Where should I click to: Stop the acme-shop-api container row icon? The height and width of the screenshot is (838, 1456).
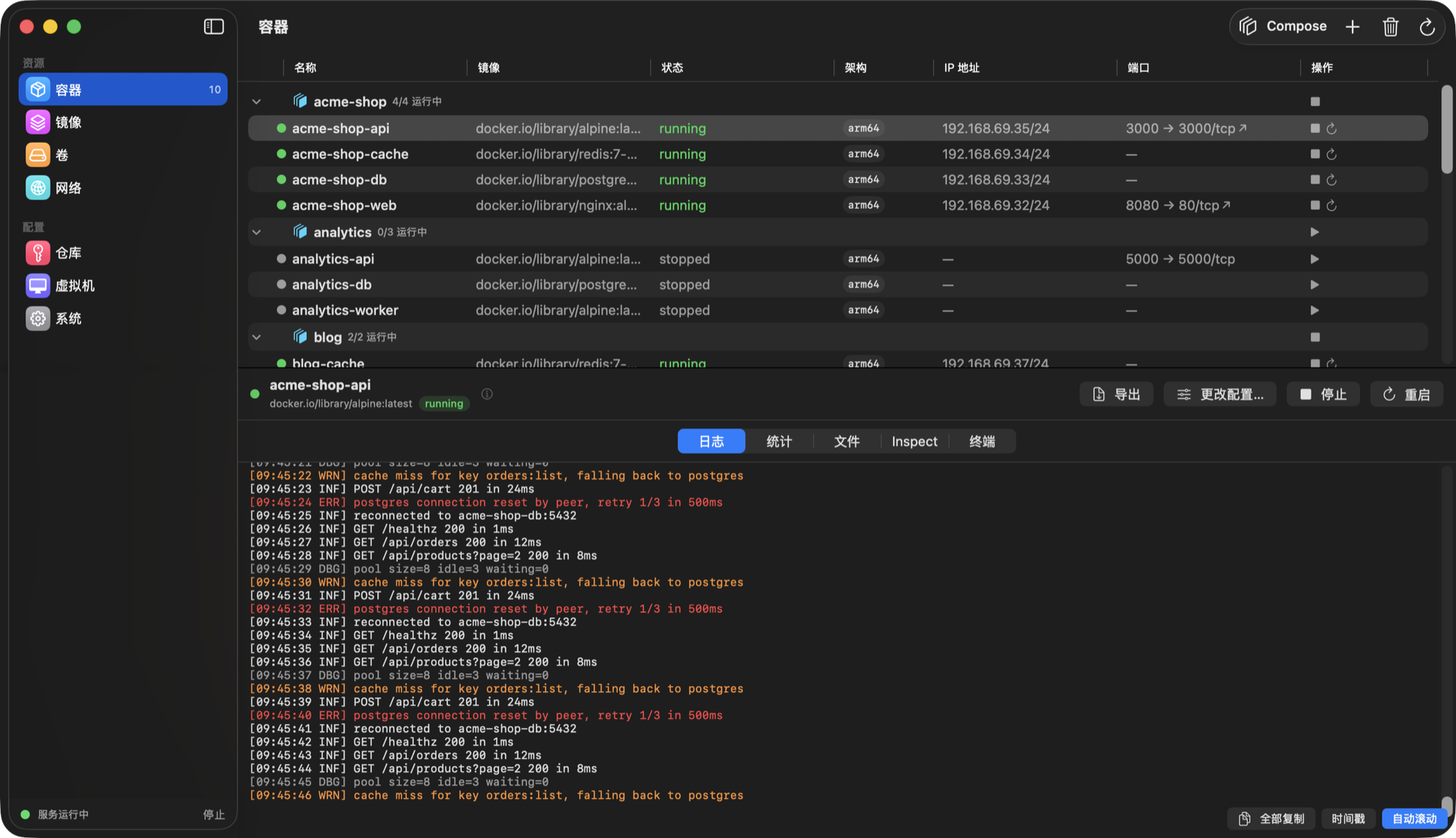pyautogui.click(x=1315, y=128)
